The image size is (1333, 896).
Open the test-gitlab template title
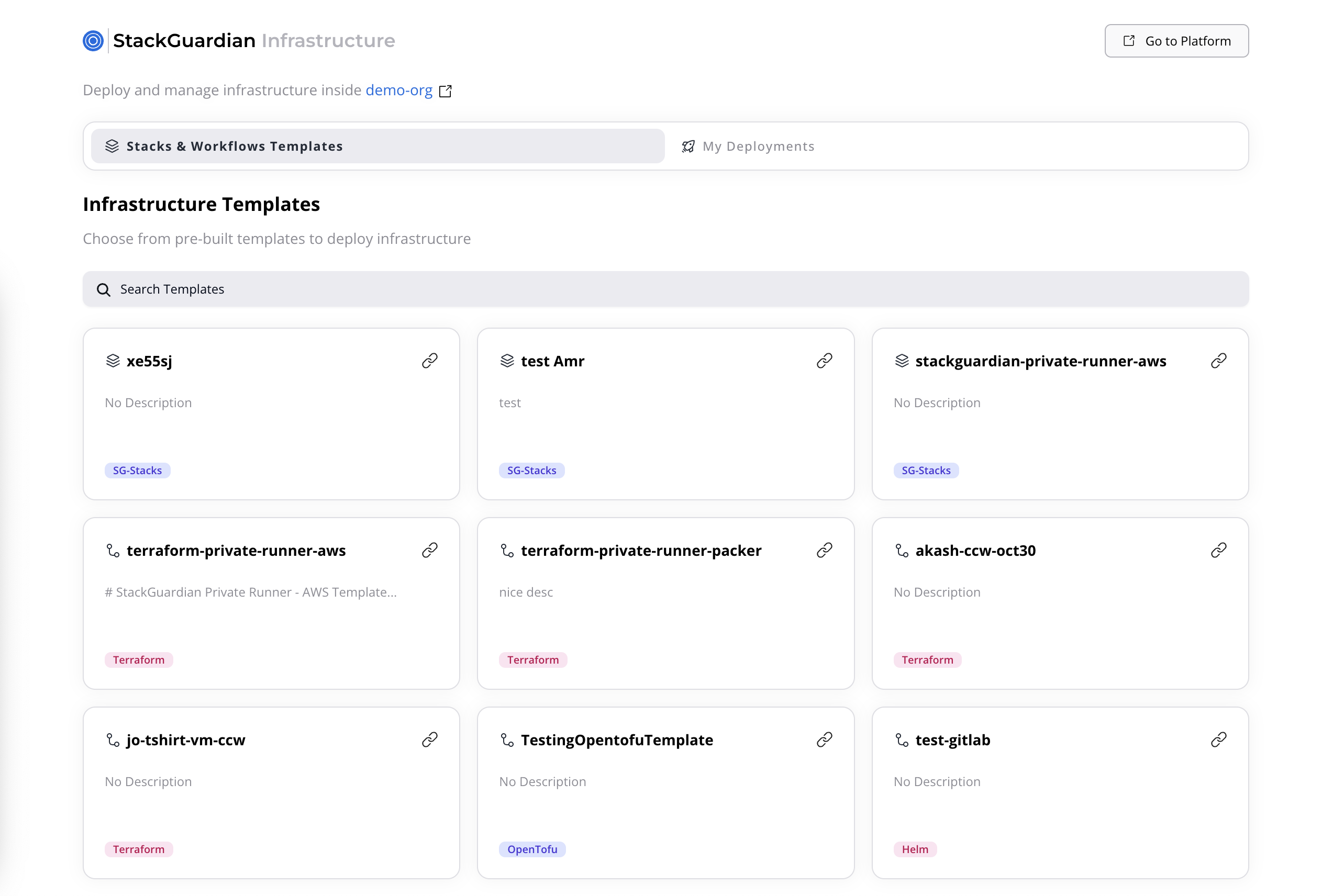952,740
